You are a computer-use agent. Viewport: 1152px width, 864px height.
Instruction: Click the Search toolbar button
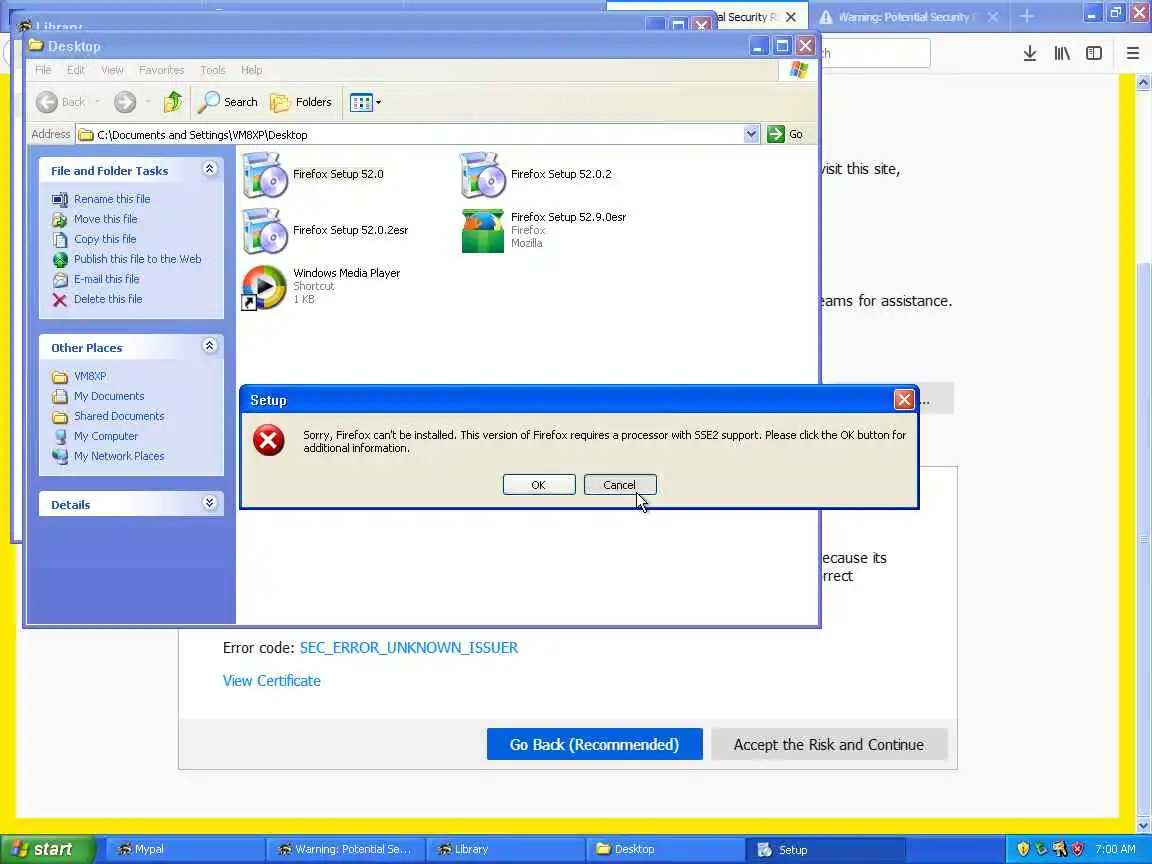click(228, 102)
